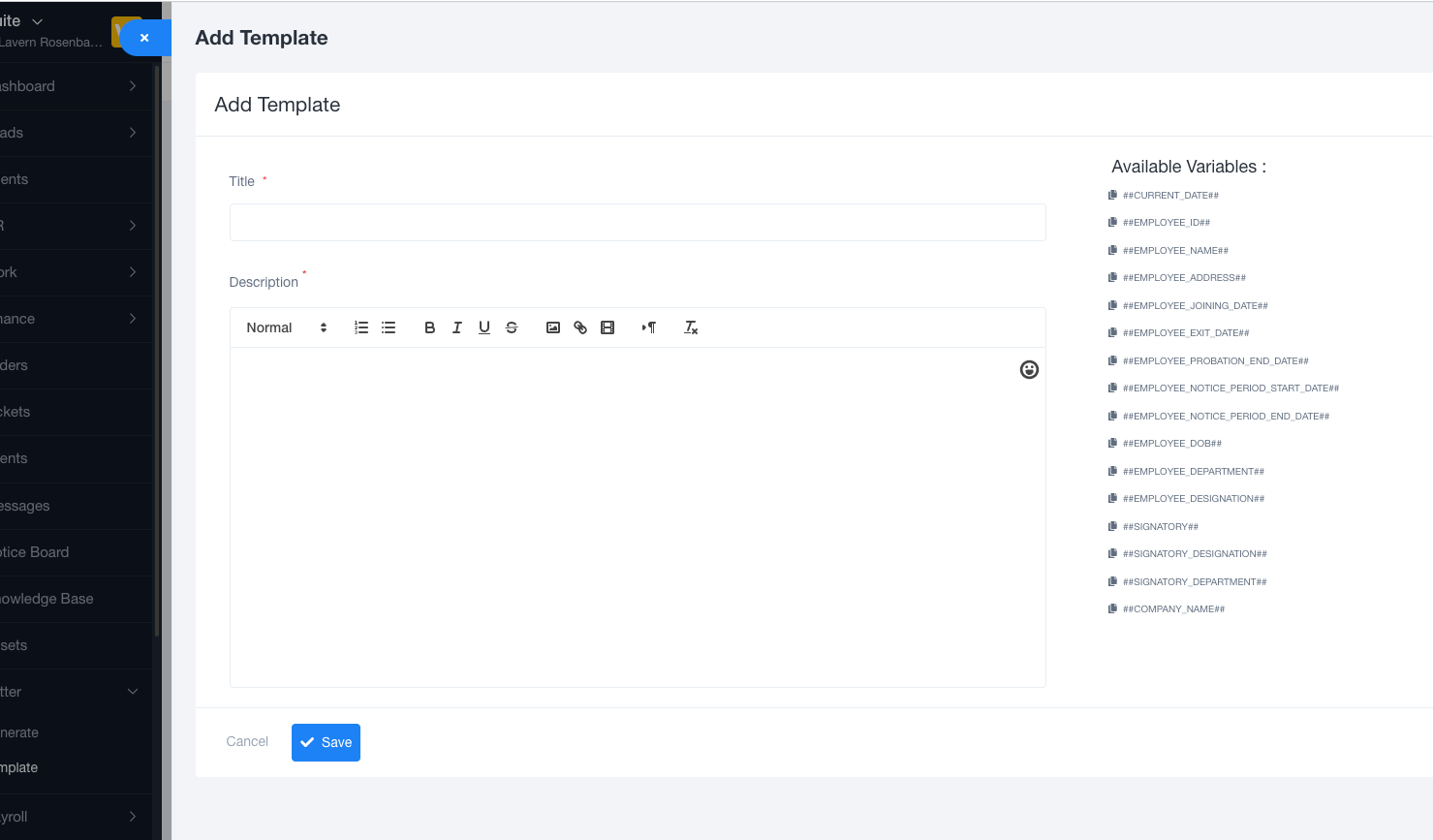Insert an ordered numbered list
The height and width of the screenshot is (840, 1433).
pyautogui.click(x=361, y=327)
